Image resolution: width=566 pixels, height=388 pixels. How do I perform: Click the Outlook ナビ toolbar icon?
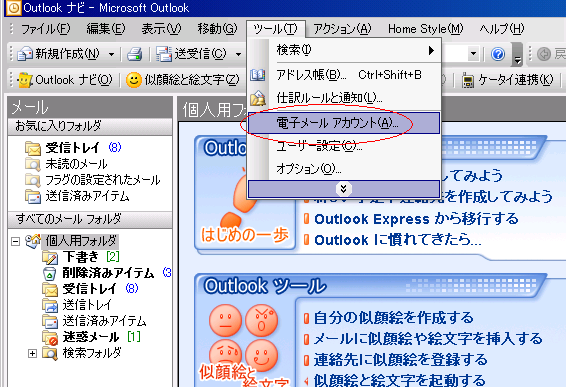(25, 80)
